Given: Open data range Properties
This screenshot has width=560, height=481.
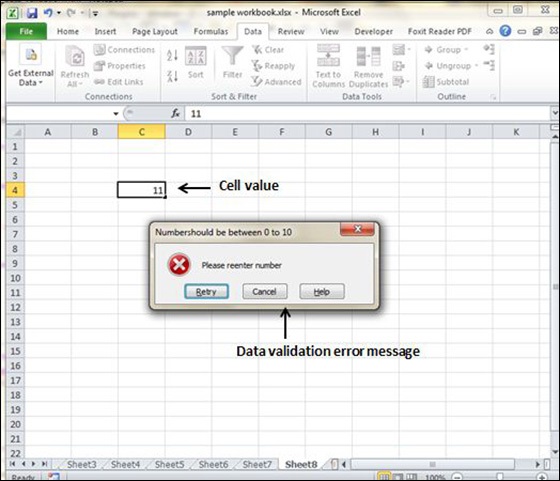Looking at the screenshot, I should [120, 66].
